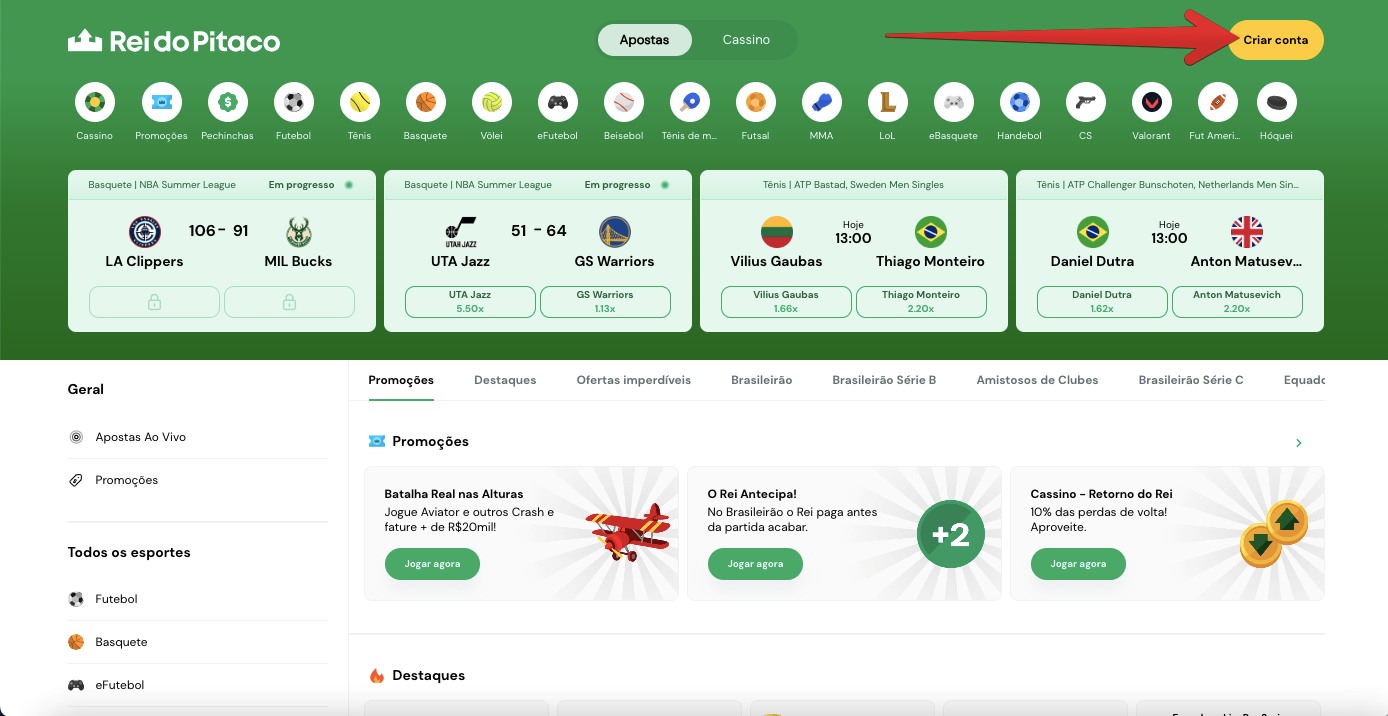The width and height of the screenshot is (1388, 716).
Task: Open the Ofertas imperdíveis tab
Action: [634, 380]
